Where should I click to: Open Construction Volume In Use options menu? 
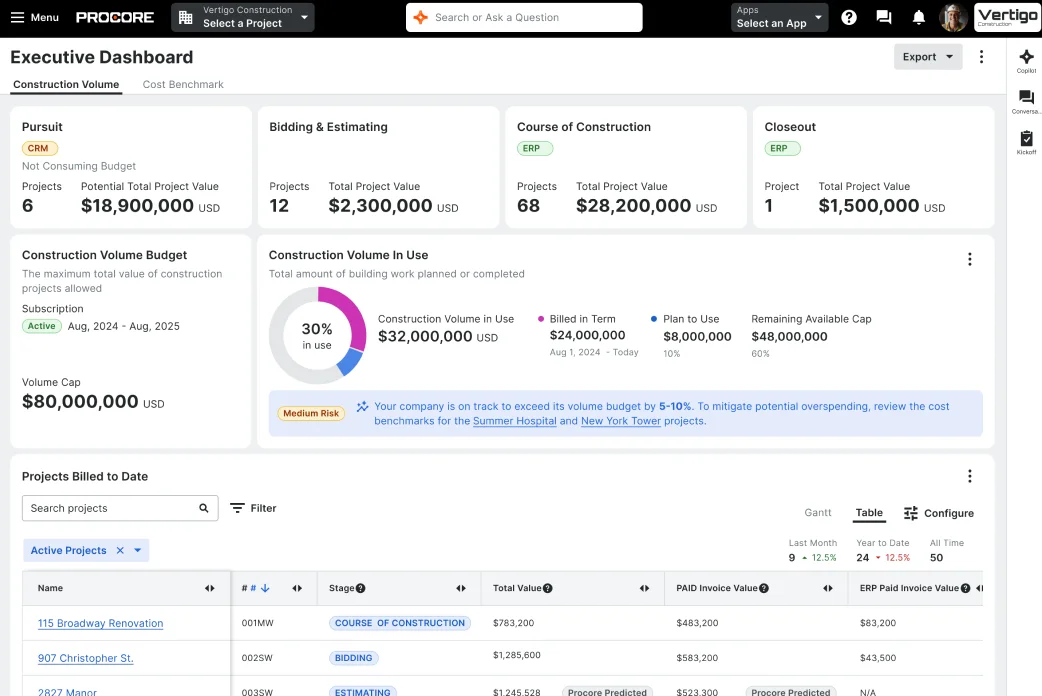[970, 259]
